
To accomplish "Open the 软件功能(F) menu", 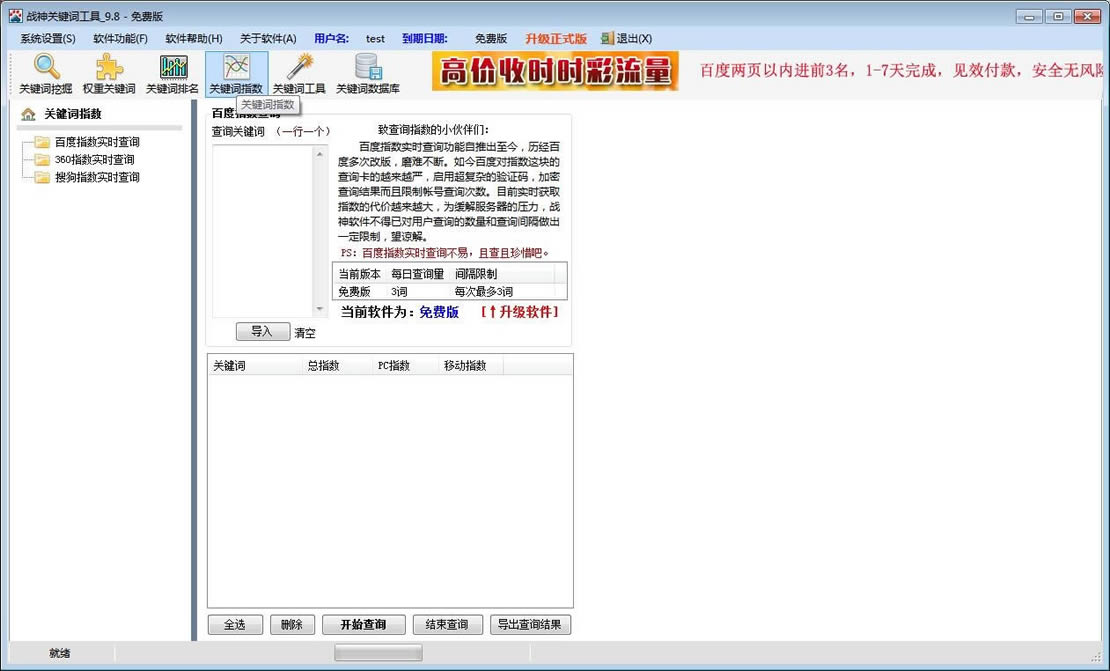I will 120,39.
